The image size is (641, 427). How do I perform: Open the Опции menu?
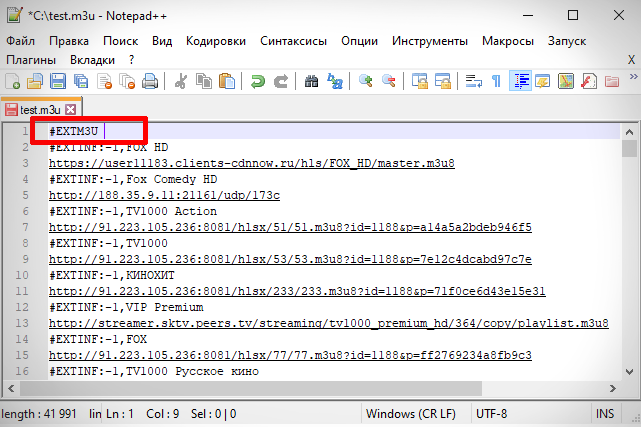359,41
